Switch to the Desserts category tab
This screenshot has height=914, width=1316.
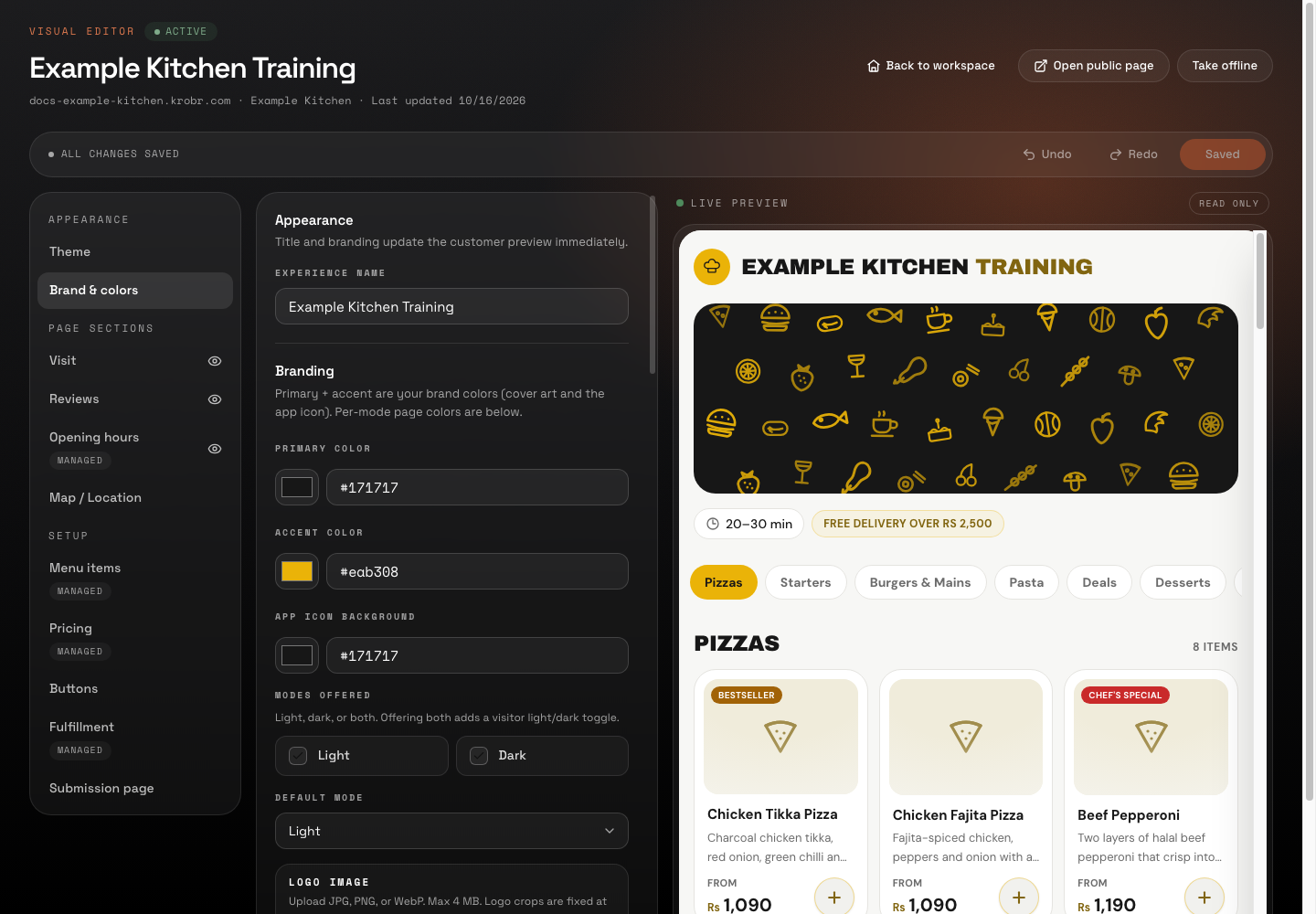(x=1183, y=582)
